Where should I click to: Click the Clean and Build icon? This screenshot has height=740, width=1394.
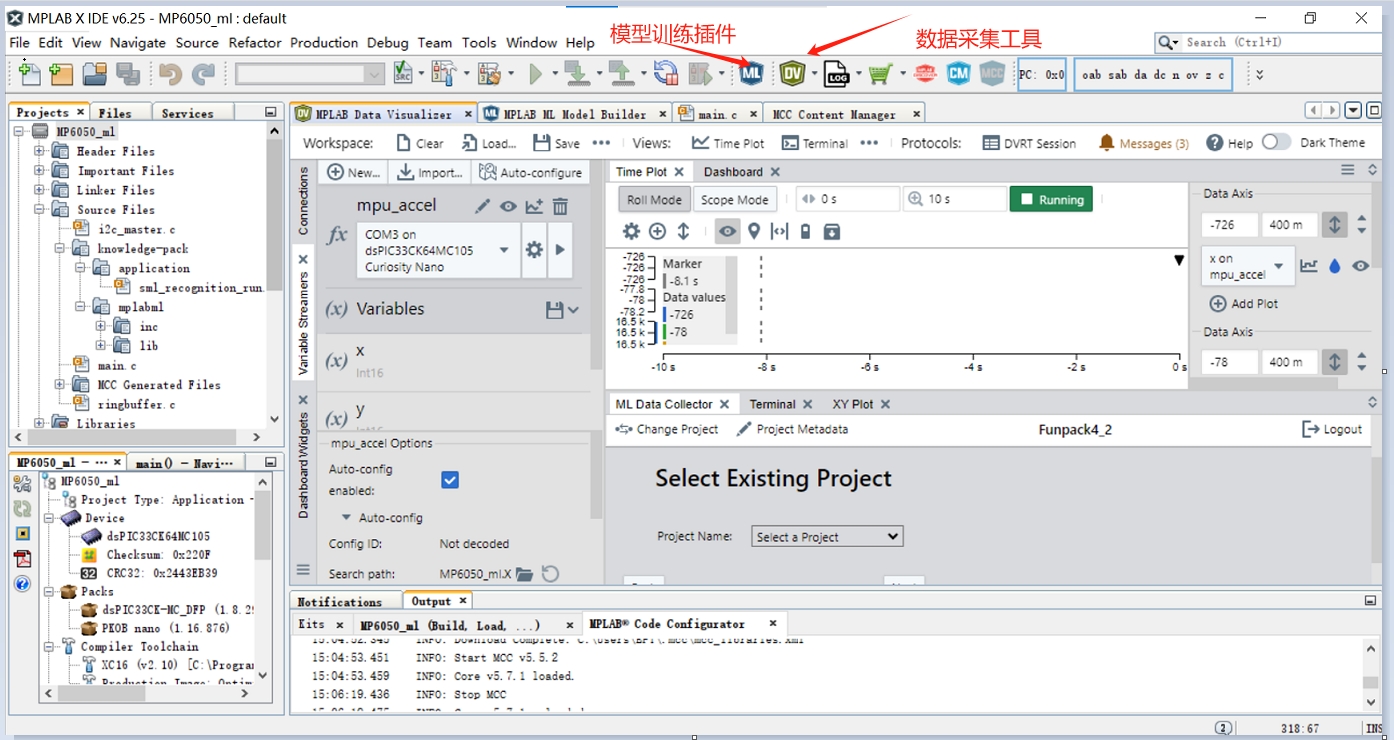coord(488,74)
